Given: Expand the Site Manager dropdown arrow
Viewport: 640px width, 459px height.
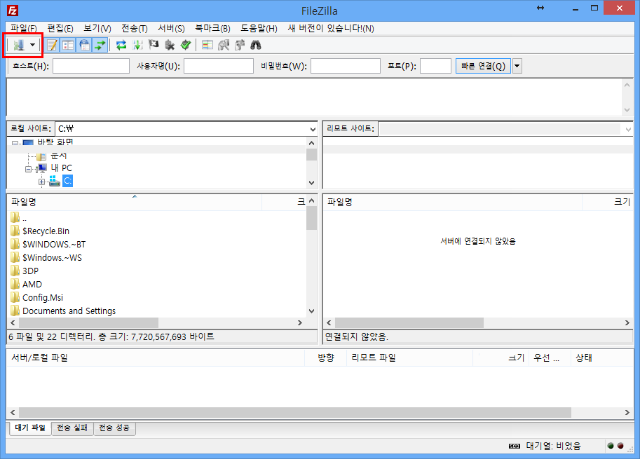Looking at the screenshot, I should coord(32,45).
